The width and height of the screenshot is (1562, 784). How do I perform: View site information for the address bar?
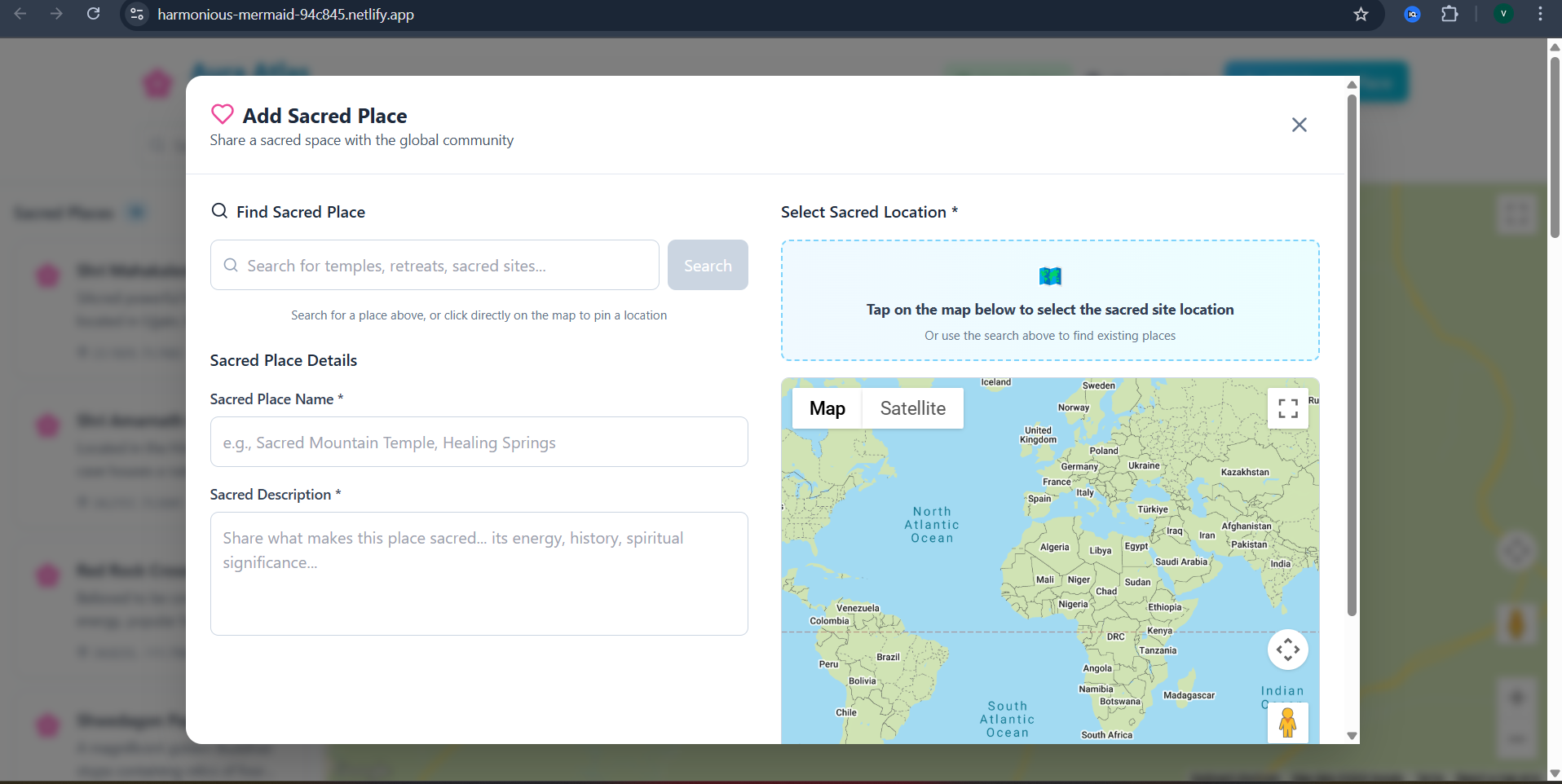click(x=137, y=14)
